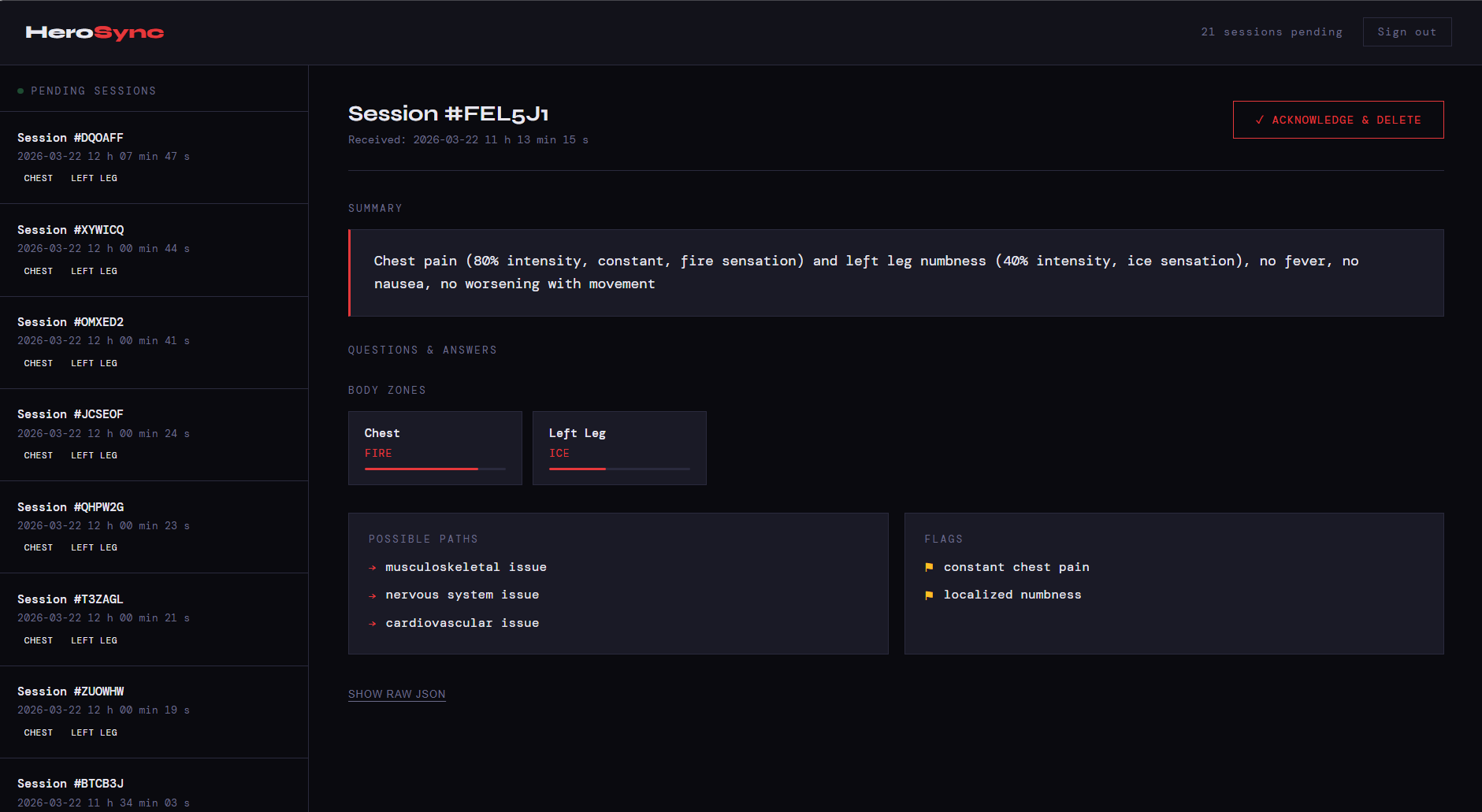This screenshot has height=812, width=1482.
Task: Click the LEFT LEG tag under session #T3ZAGL
Action: (94, 640)
